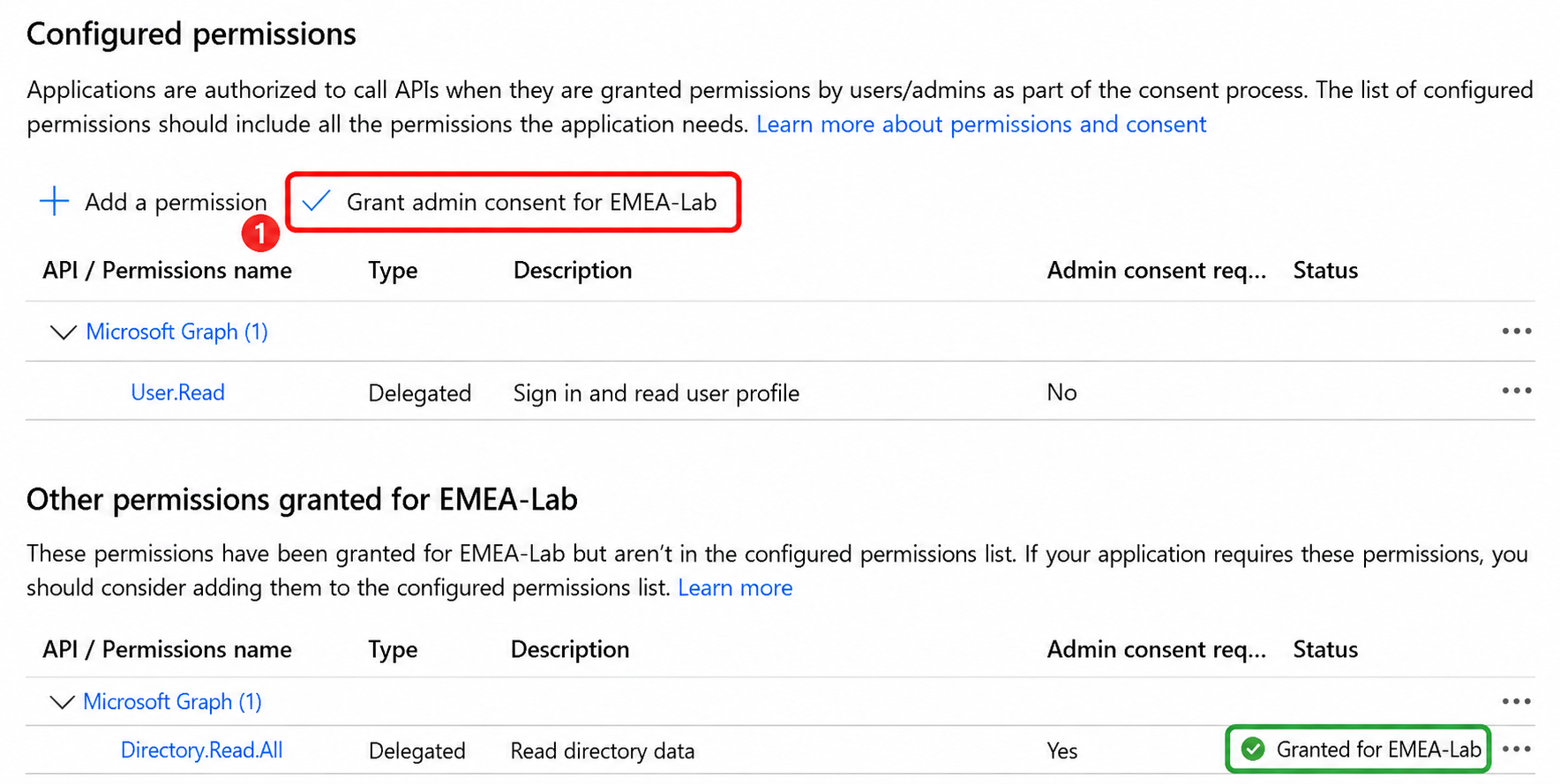This screenshot has height=784, width=1560.
Task: Open the User.Read permission link
Action: point(177,392)
